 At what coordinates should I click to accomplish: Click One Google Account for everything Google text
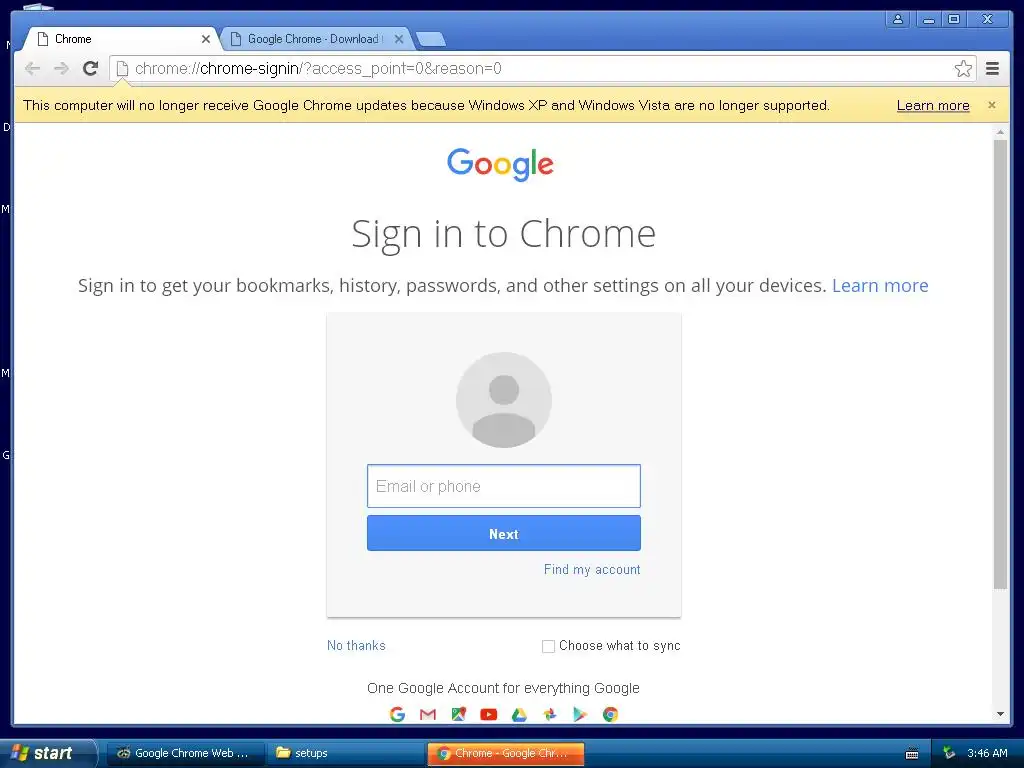[x=504, y=688]
